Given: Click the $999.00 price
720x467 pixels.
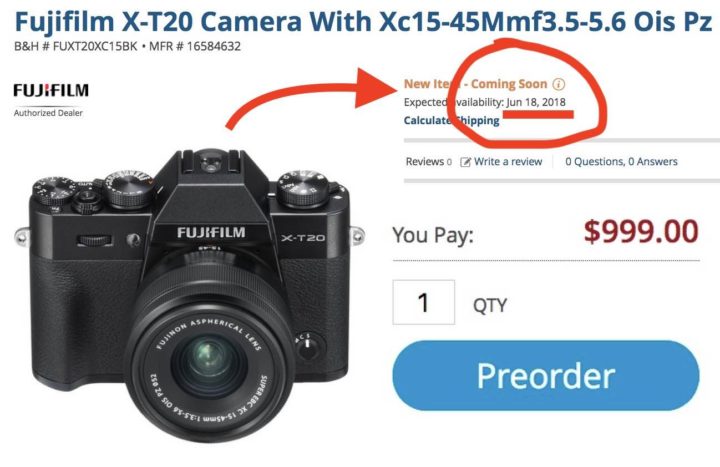Looking at the screenshot, I should pyautogui.click(x=641, y=231).
